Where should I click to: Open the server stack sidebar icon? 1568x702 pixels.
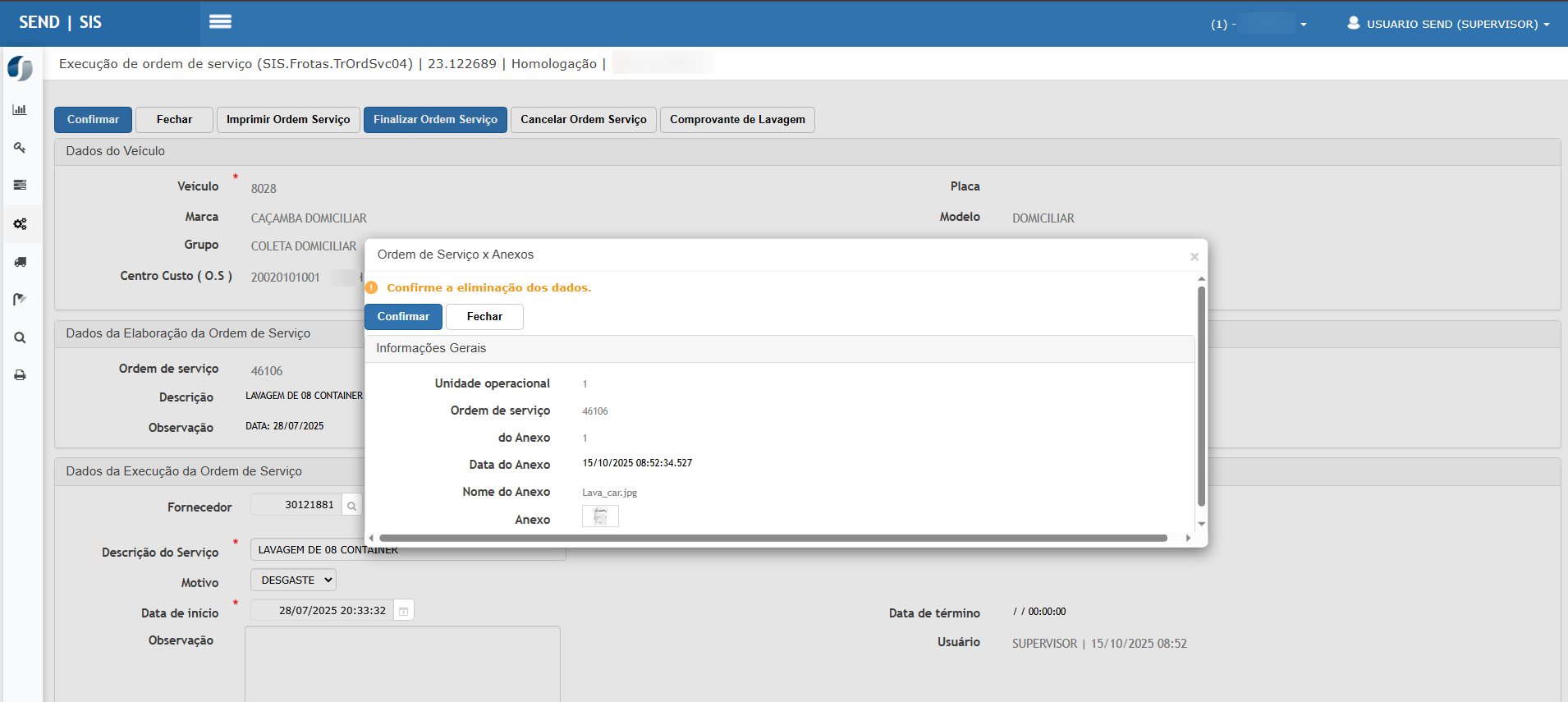pyautogui.click(x=20, y=186)
